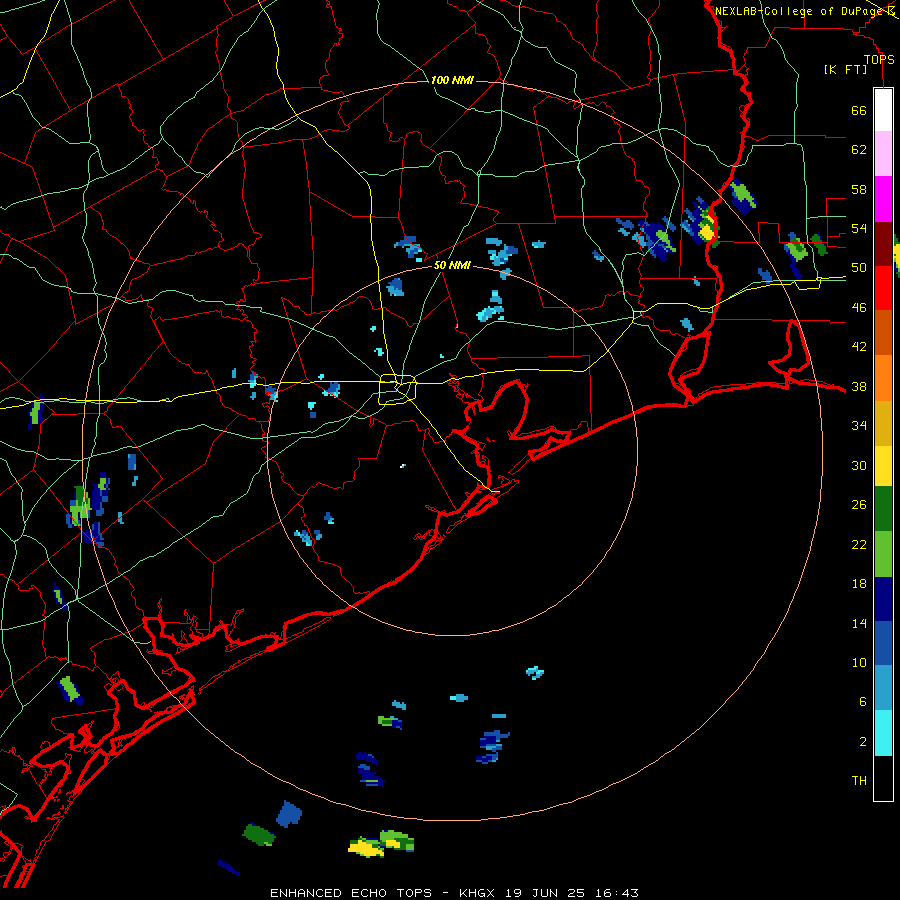Click the 'NEXLAB-College of DuPage' credit text
The height and width of the screenshot is (900, 900).
coord(799,11)
